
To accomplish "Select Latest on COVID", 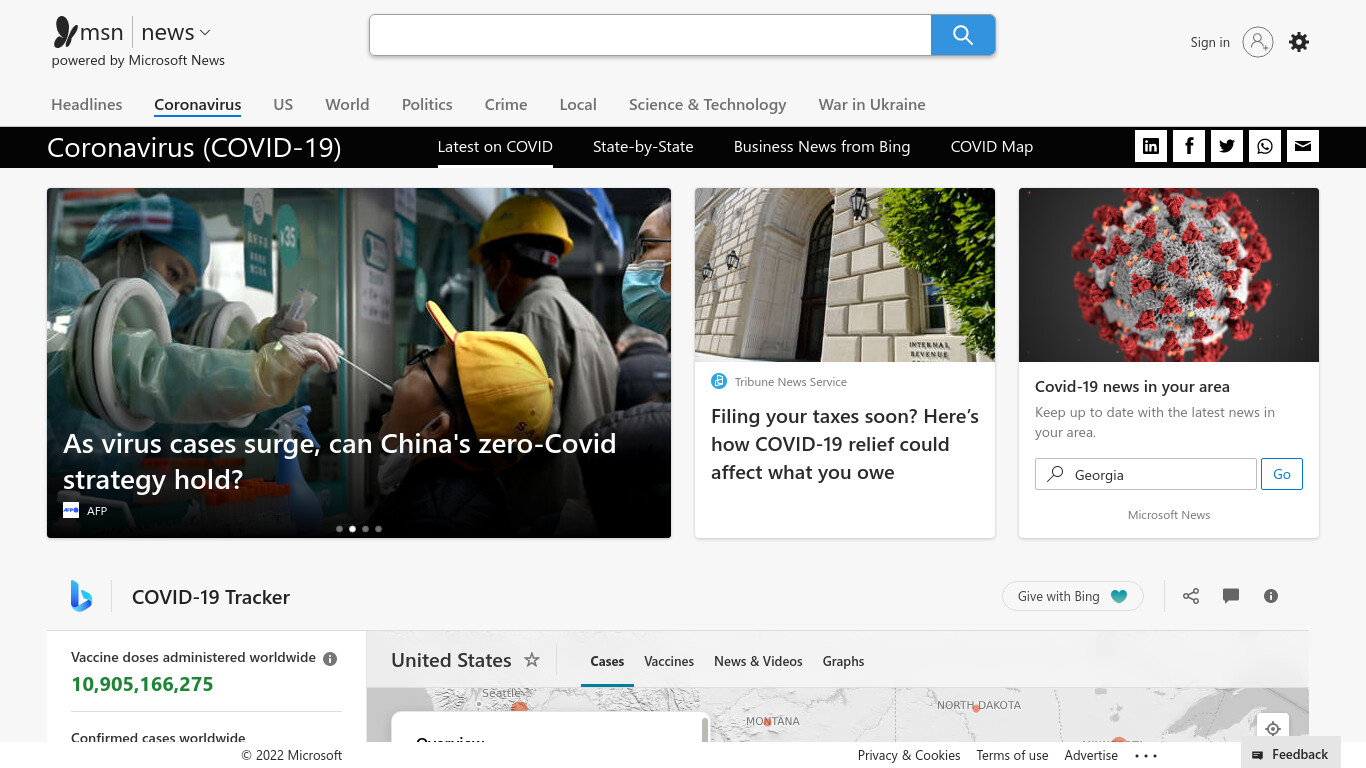I will coord(495,147).
